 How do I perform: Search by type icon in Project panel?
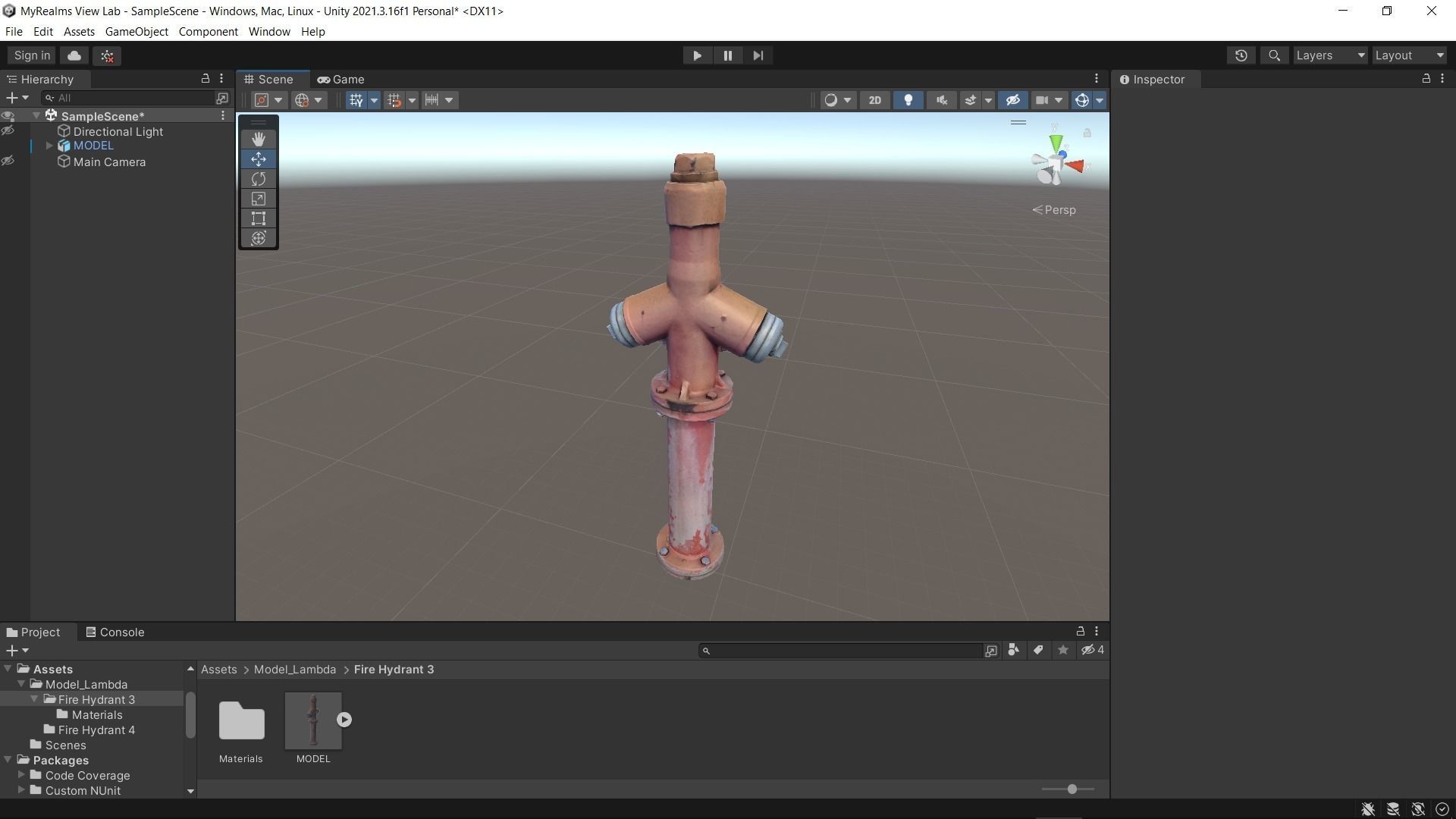click(x=1013, y=650)
